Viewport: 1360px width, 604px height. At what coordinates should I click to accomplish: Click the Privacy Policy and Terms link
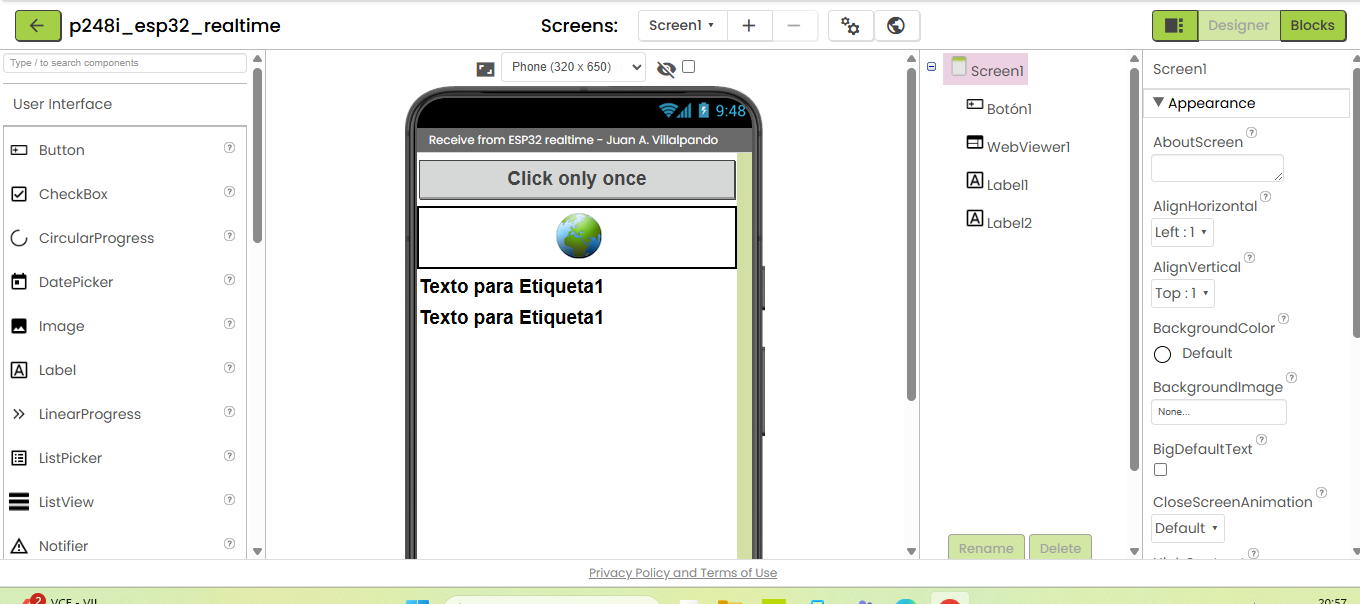(682, 573)
